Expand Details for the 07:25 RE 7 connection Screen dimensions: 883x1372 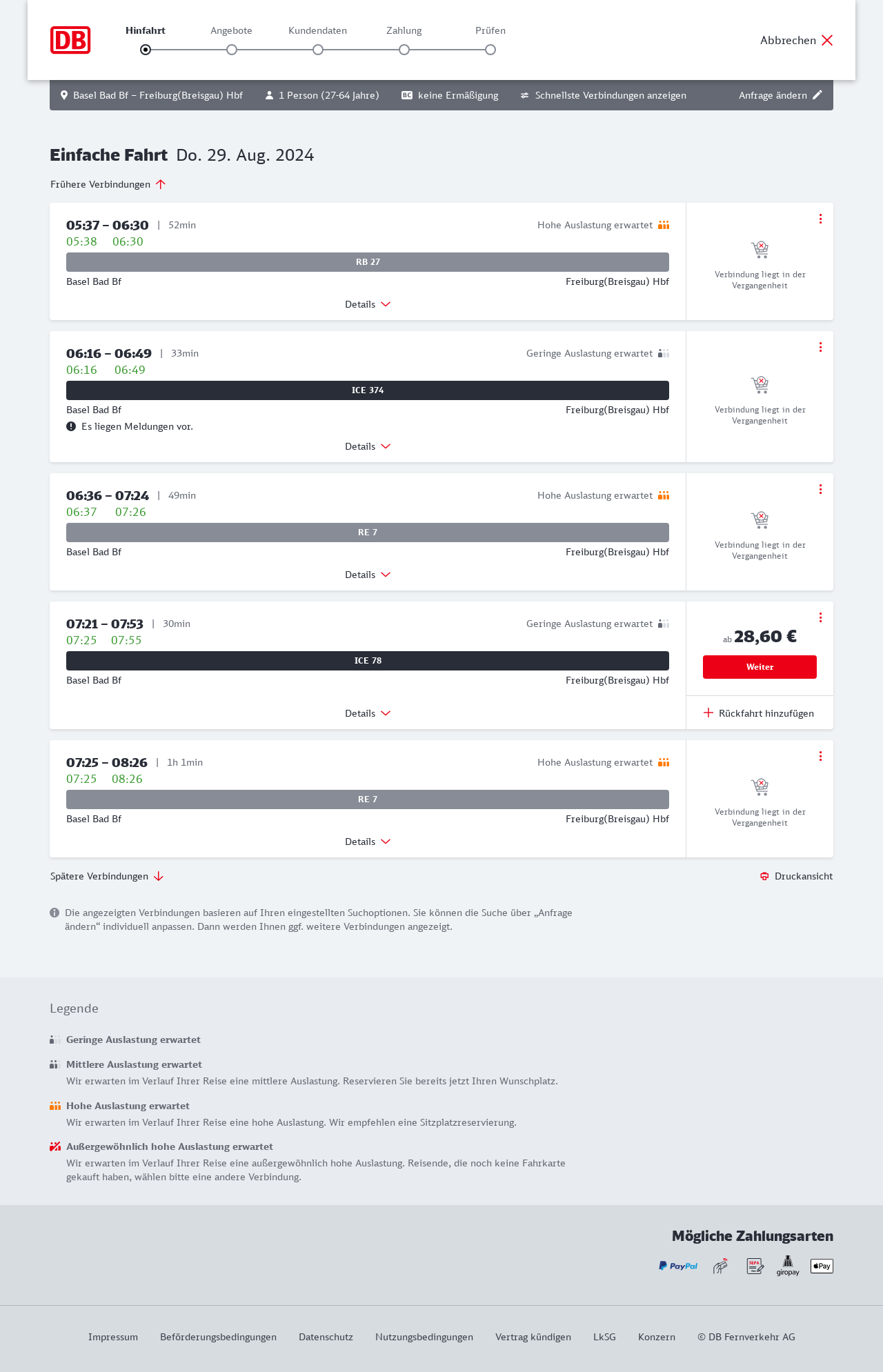tap(368, 842)
